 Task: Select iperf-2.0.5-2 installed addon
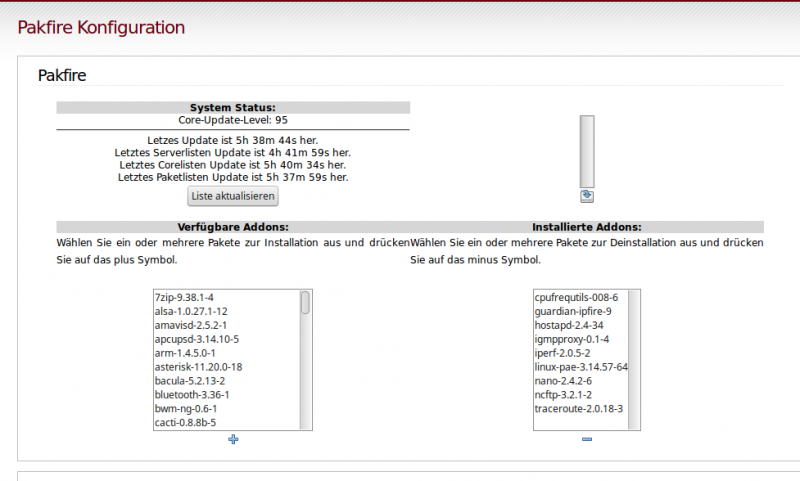[581, 353]
